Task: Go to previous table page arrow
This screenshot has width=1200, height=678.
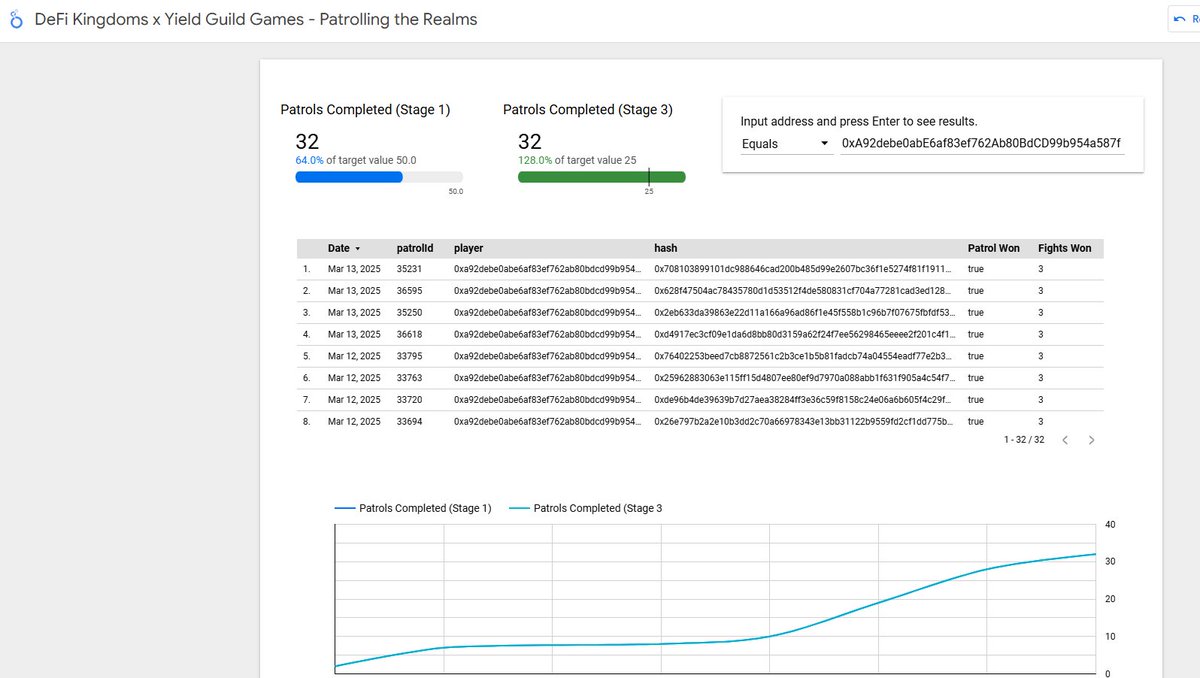Action: click(1065, 440)
